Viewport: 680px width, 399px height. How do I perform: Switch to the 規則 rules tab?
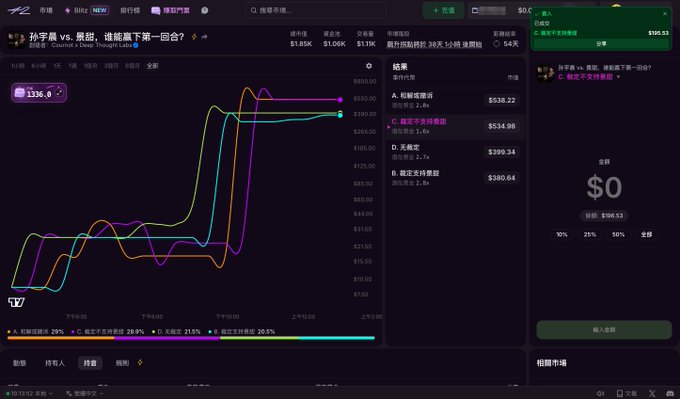click(122, 363)
